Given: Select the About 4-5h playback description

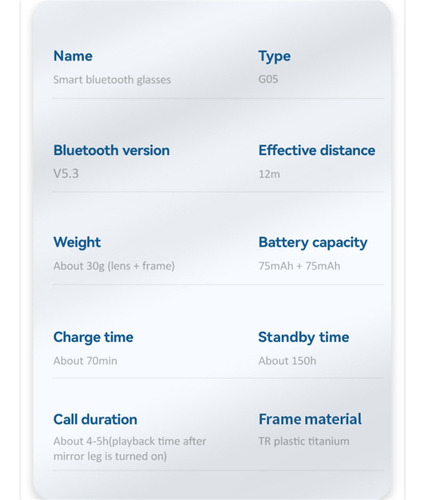Looking at the screenshot, I should tap(130, 449).
